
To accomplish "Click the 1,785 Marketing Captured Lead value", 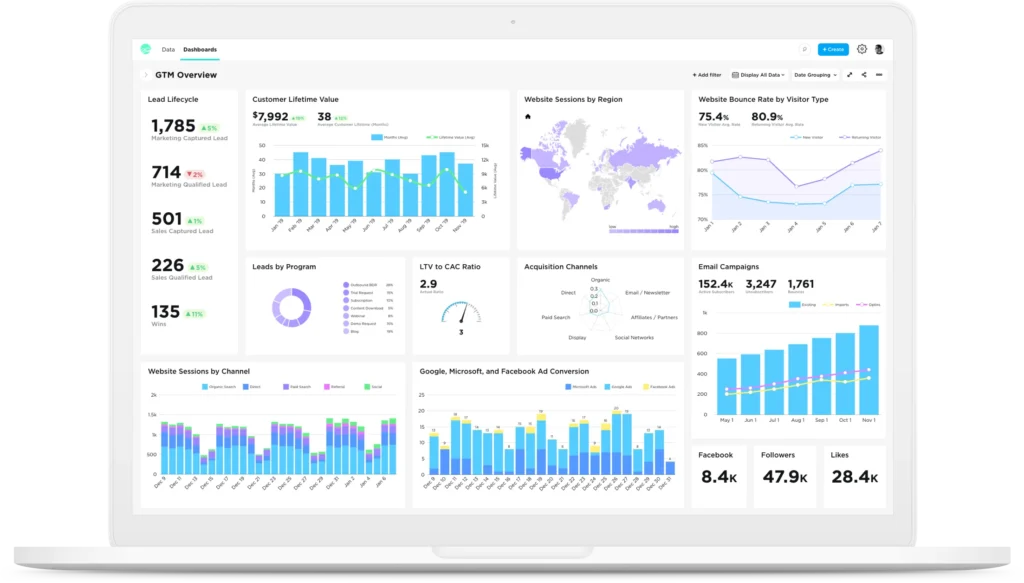I will (173, 125).
